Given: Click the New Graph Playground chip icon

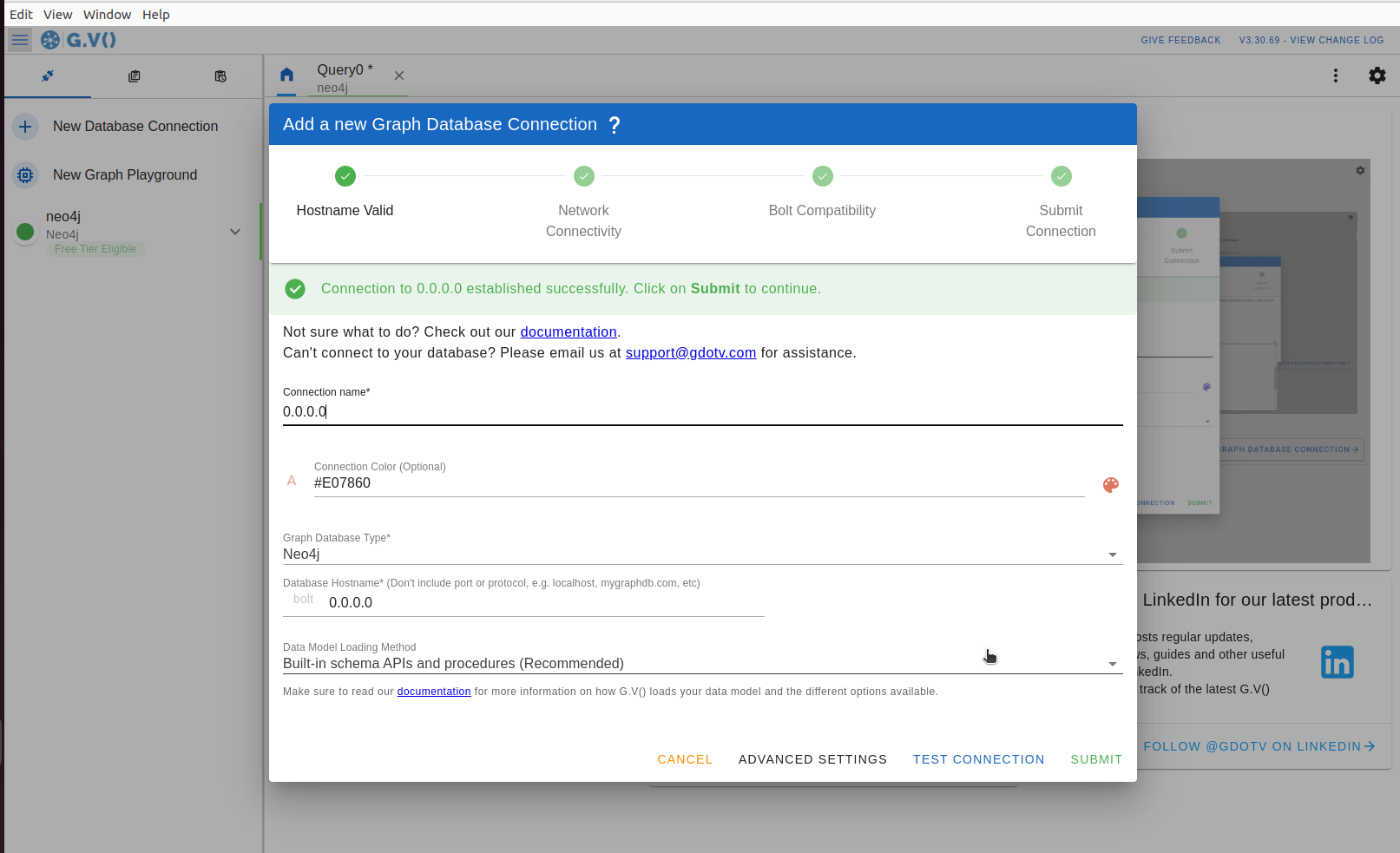Looking at the screenshot, I should tap(25, 175).
